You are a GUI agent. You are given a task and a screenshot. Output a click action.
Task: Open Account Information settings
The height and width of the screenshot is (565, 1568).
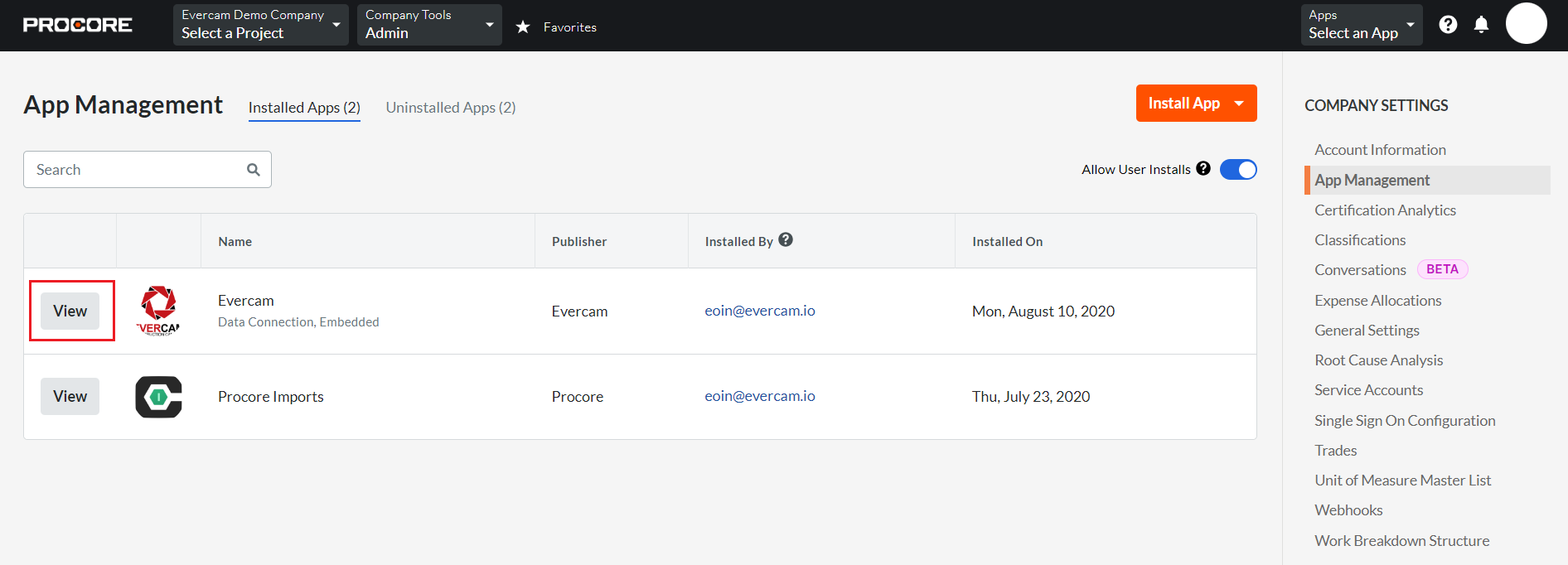pyautogui.click(x=1380, y=150)
